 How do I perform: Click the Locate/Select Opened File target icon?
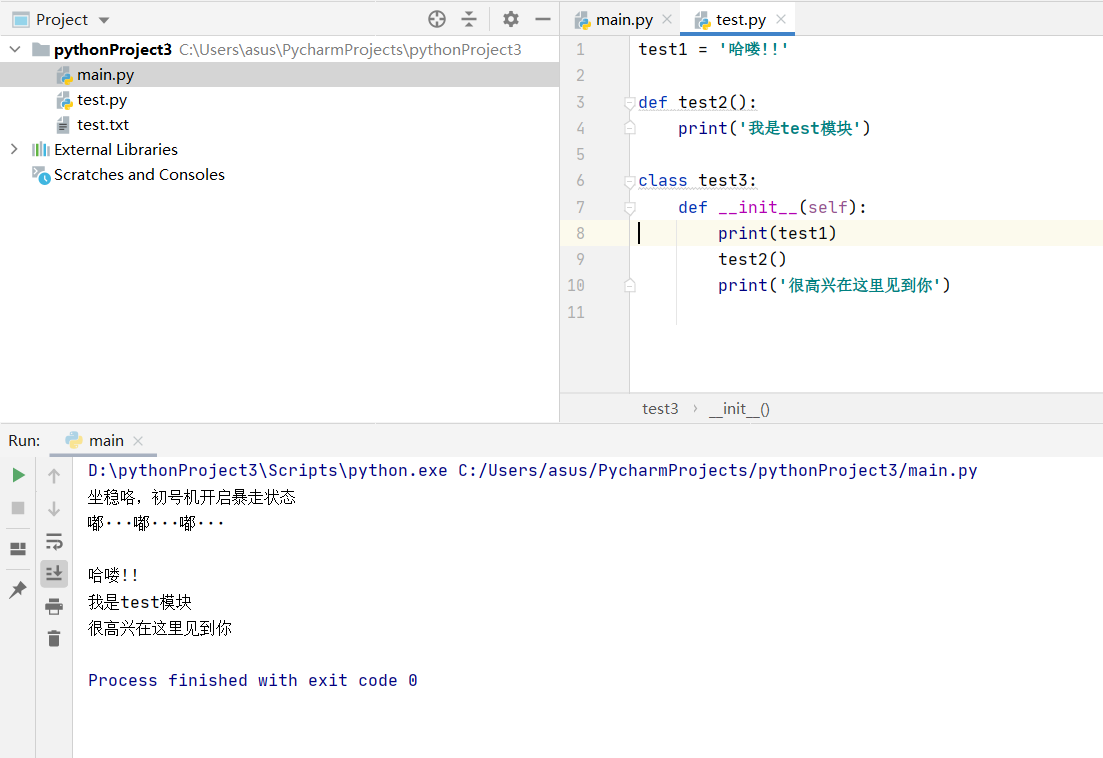pyautogui.click(x=437, y=19)
